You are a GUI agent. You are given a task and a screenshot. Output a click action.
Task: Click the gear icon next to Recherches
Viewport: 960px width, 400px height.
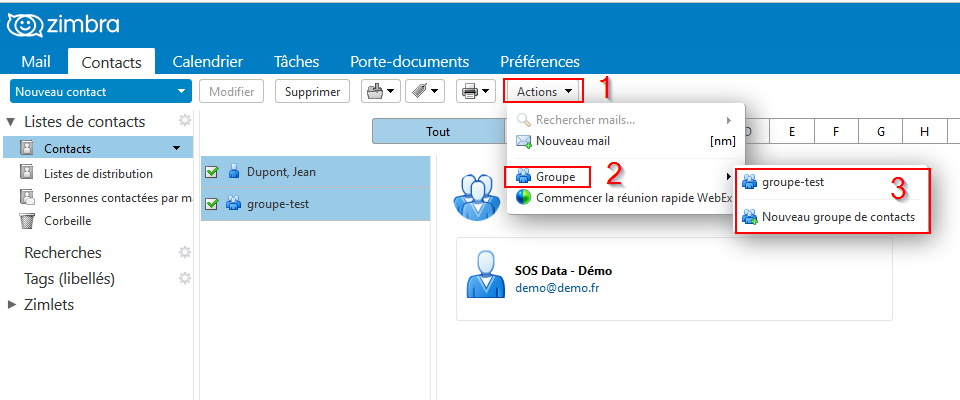(184, 252)
